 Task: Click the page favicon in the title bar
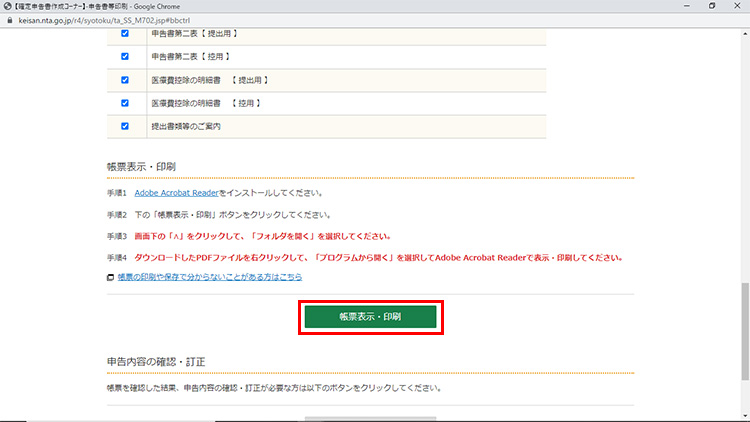click(x=8, y=6)
